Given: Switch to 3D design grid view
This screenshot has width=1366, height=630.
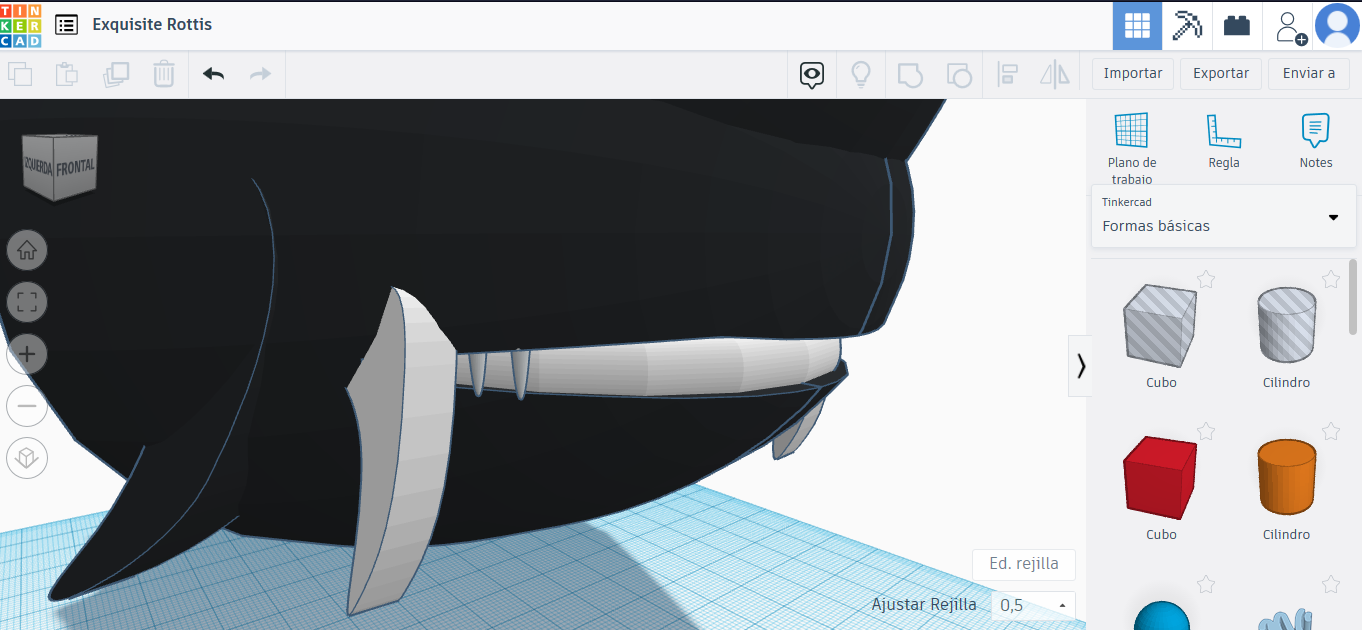Looking at the screenshot, I should click(1138, 25).
